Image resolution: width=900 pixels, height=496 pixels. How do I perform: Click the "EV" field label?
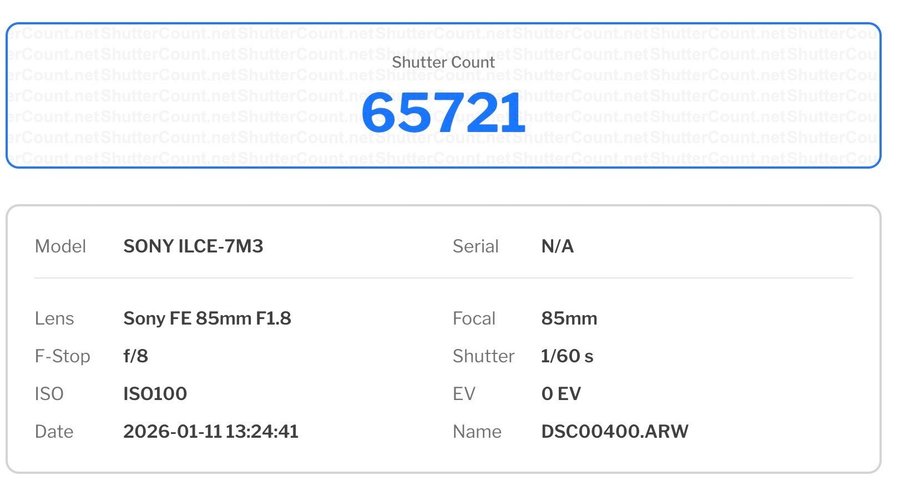pos(464,394)
